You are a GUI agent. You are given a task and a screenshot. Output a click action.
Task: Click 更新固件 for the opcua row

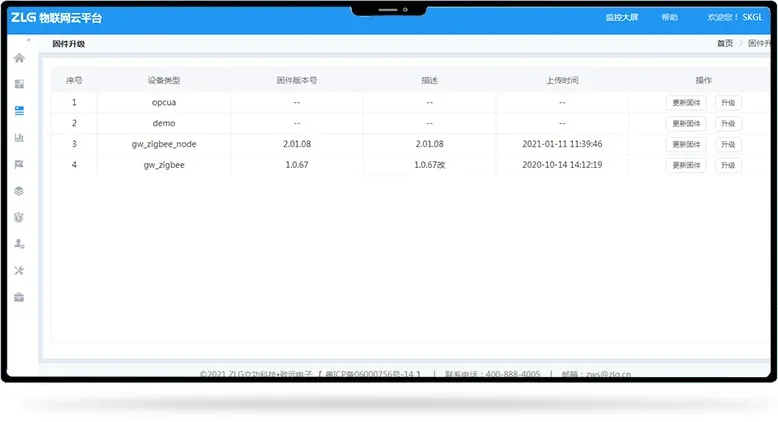(x=686, y=102)
